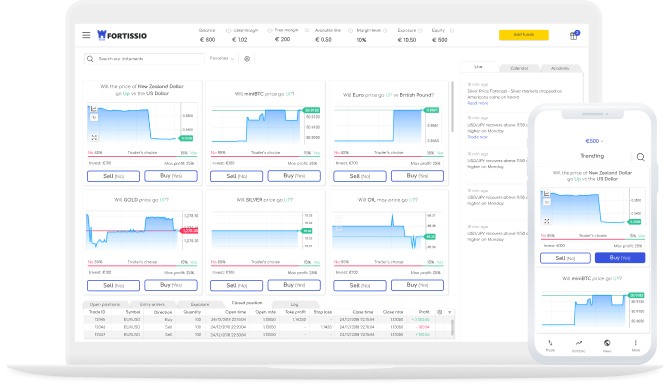Click trader's choice bar on OIL card
The image size is (669, 386).
[389, 265]
